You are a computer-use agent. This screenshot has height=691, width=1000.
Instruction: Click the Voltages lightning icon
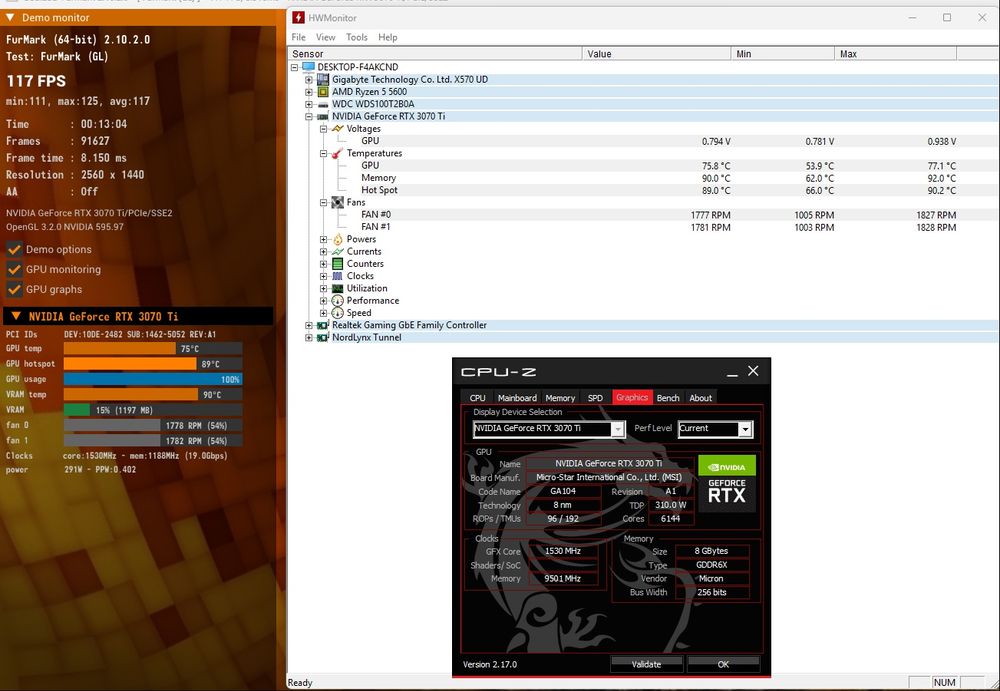[x=337, y=128]
